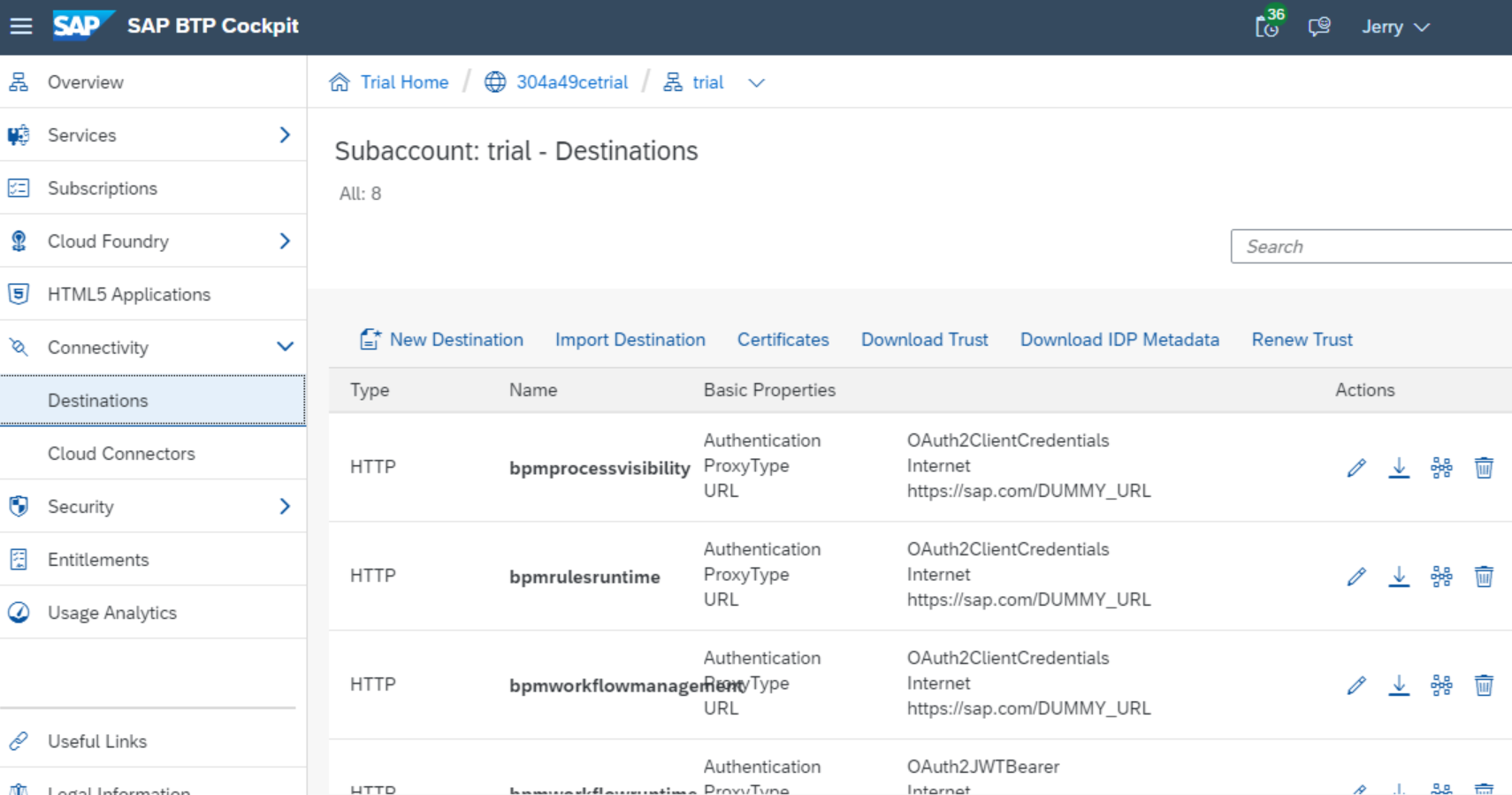Viewport: 1512px width, 795px height.
Task: Click the Name column header
Action: click(x=533, y=390)
